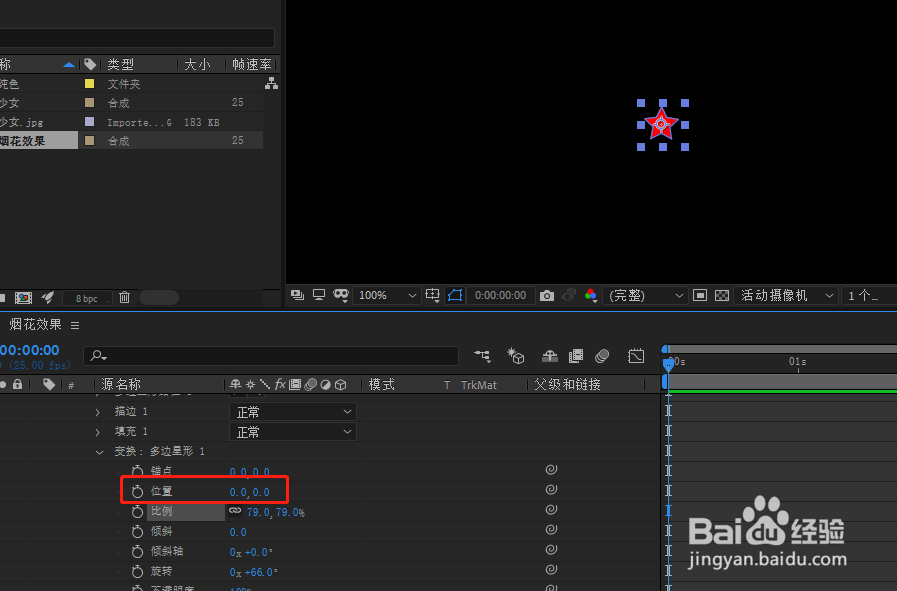Open the 活动摄像机 3D view dropdown
897x591 pixels.
pos(787,295)
